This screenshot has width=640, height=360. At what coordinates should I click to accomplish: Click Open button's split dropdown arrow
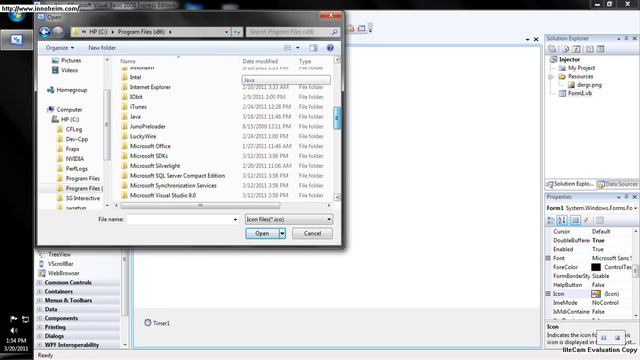point(282,233)
